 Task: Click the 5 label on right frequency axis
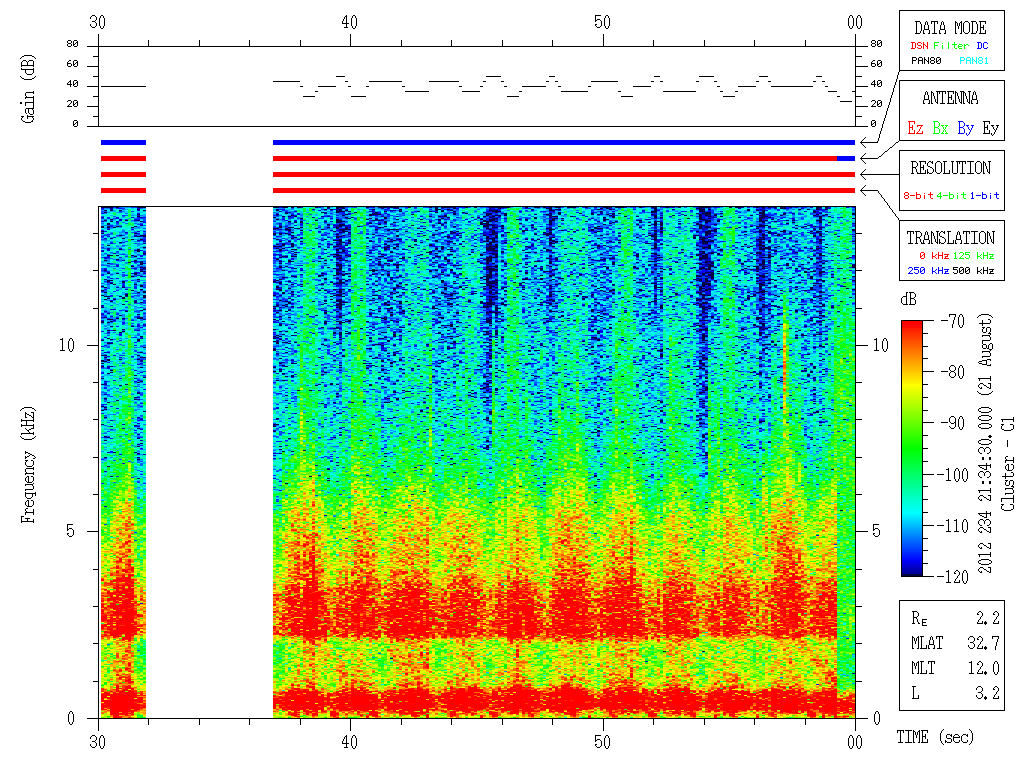pyautogui.click(x=876, y=531)
